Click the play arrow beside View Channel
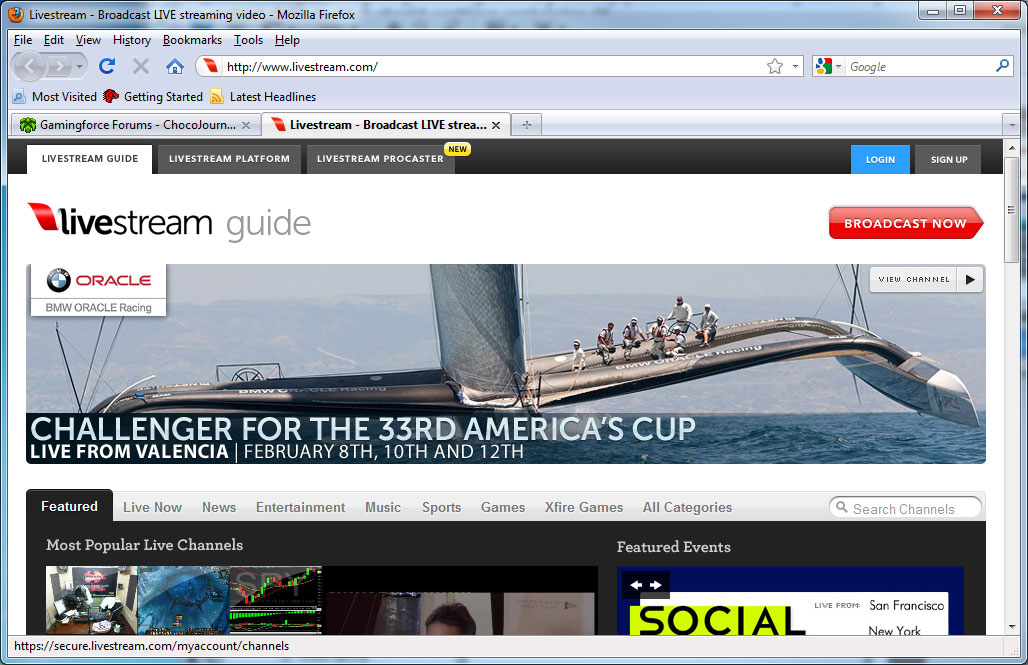This screenshot has height=665, width=1028. (970, 279)
